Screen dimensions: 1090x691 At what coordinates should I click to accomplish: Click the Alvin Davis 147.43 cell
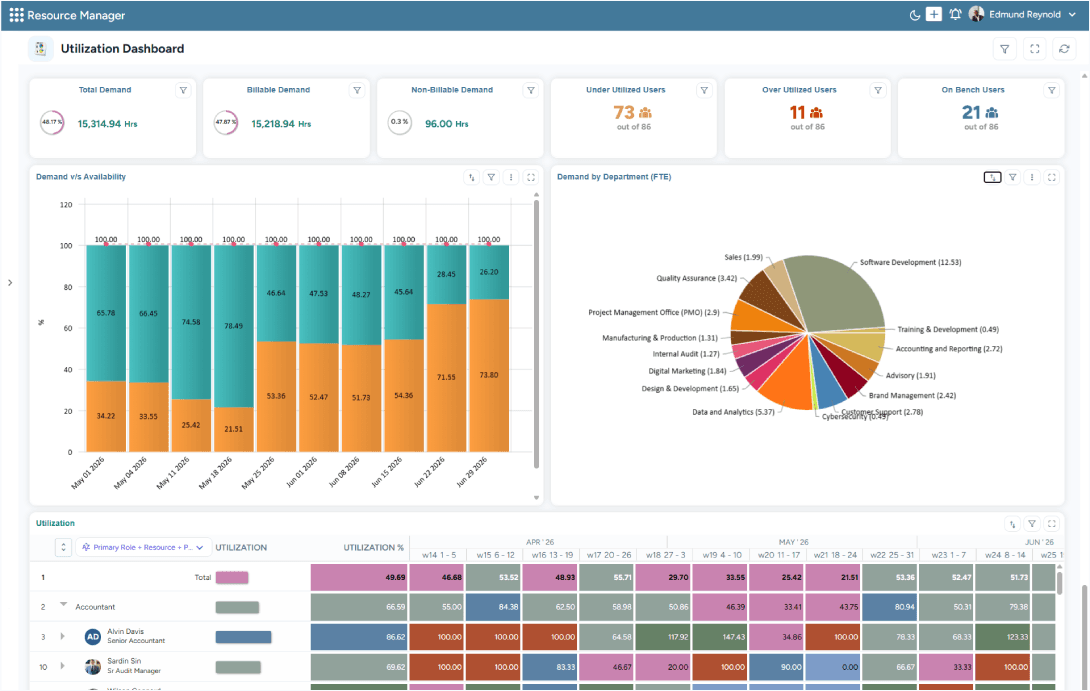click(720, 637)
